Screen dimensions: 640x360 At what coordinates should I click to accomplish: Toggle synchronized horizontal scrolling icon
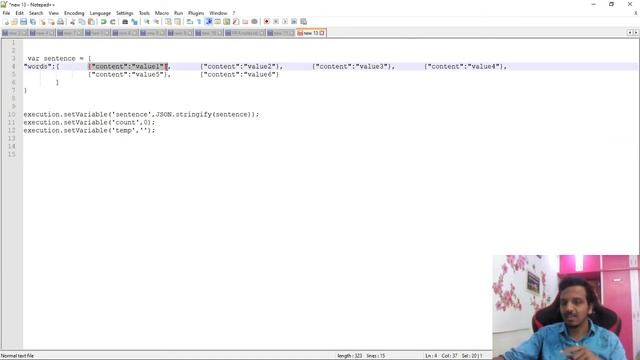[x=178, y=22]
